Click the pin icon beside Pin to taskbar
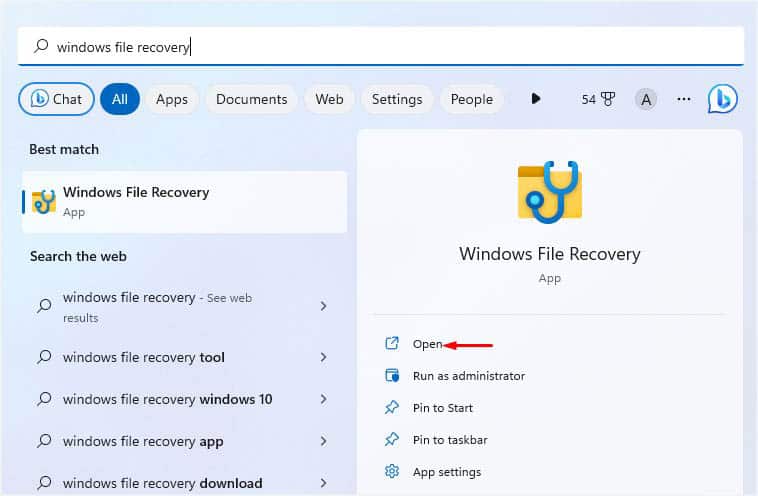This screenshot has height=496, width=758. pos(392,439)
